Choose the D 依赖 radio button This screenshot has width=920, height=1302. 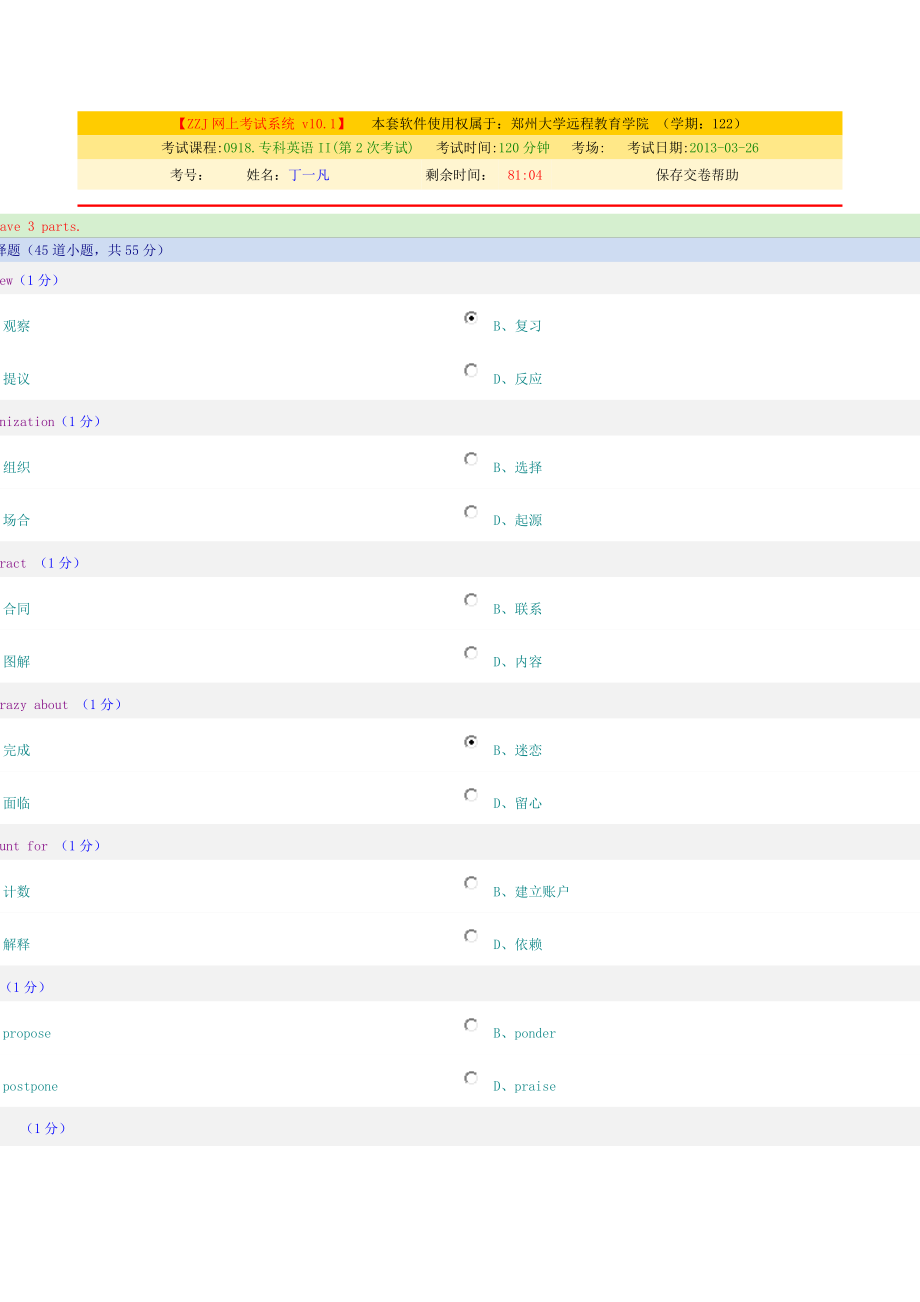[471, 936]
